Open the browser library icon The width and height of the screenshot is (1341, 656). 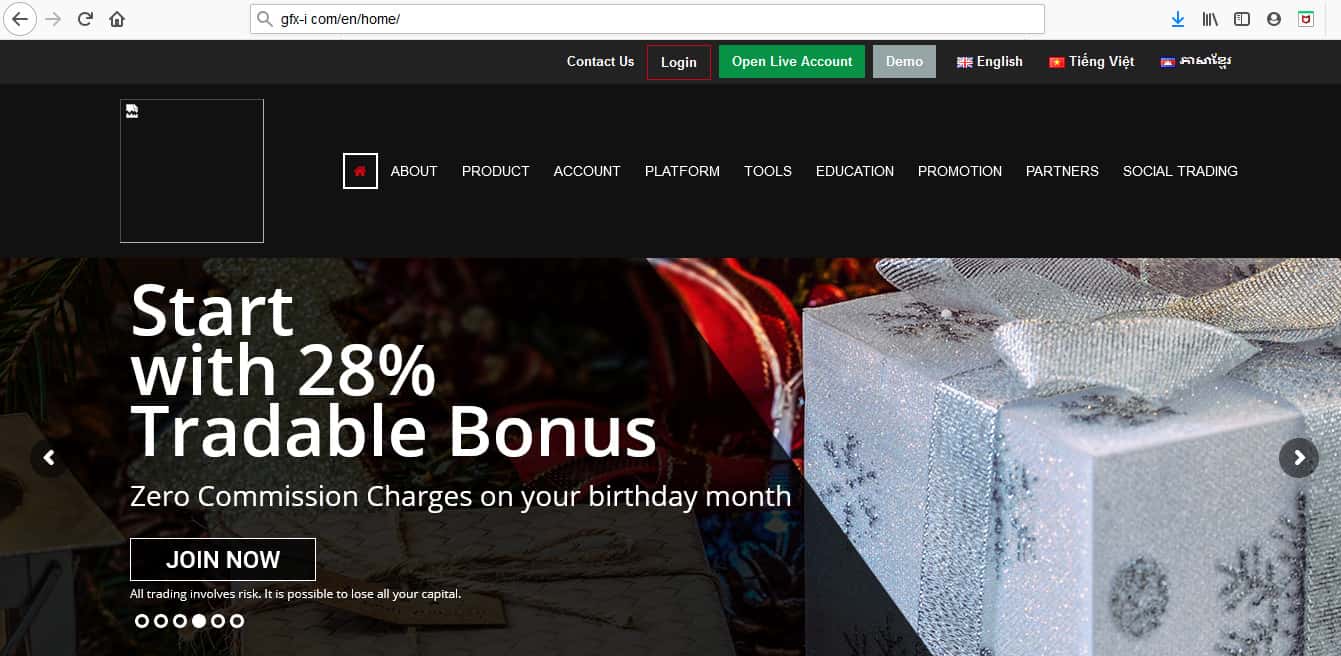tap(1210, 19)
